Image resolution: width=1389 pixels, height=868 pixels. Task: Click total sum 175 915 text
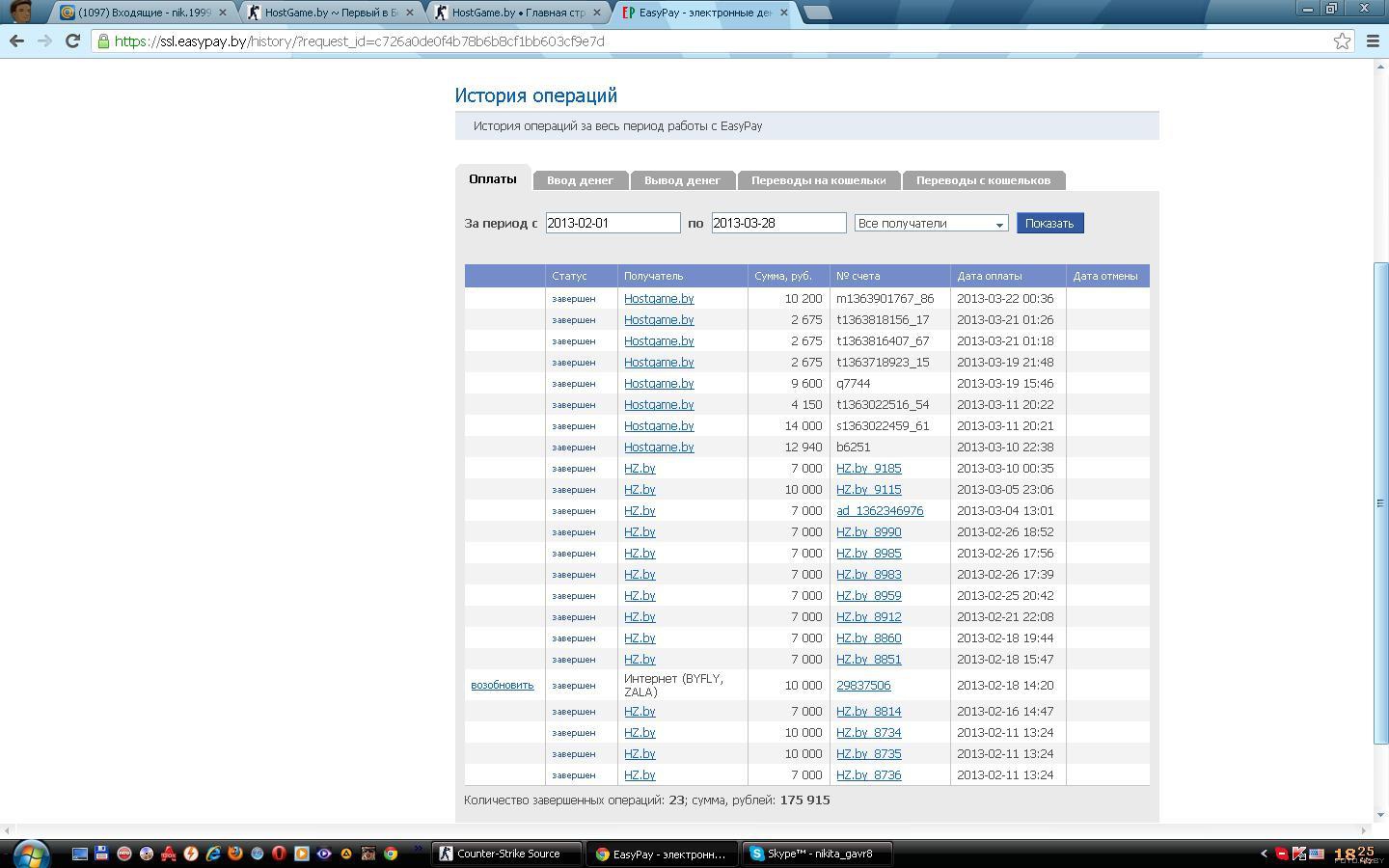coord(804,800)
